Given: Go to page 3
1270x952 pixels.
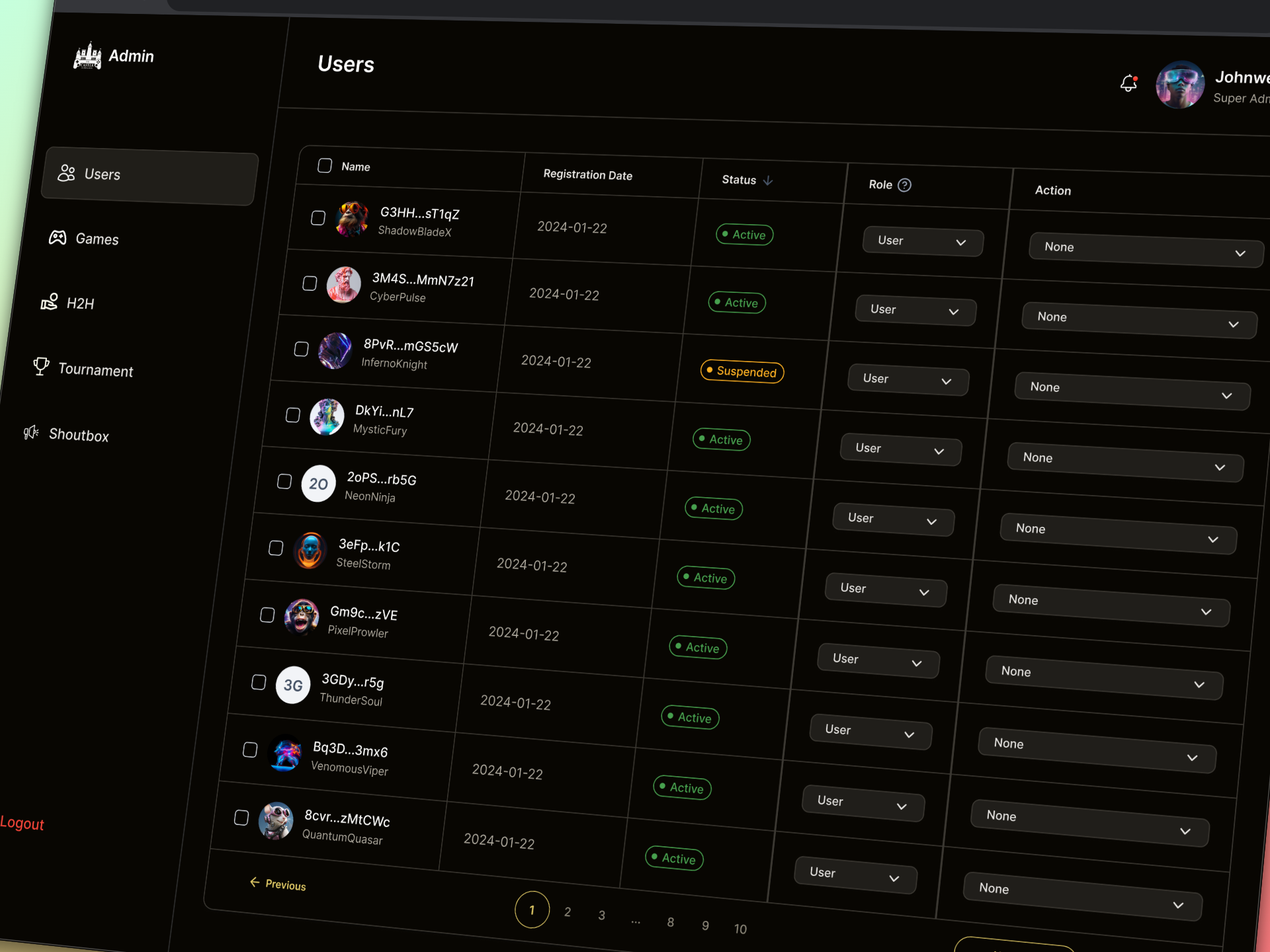Looking at the screenshot, I should click(x=602, y=915).
